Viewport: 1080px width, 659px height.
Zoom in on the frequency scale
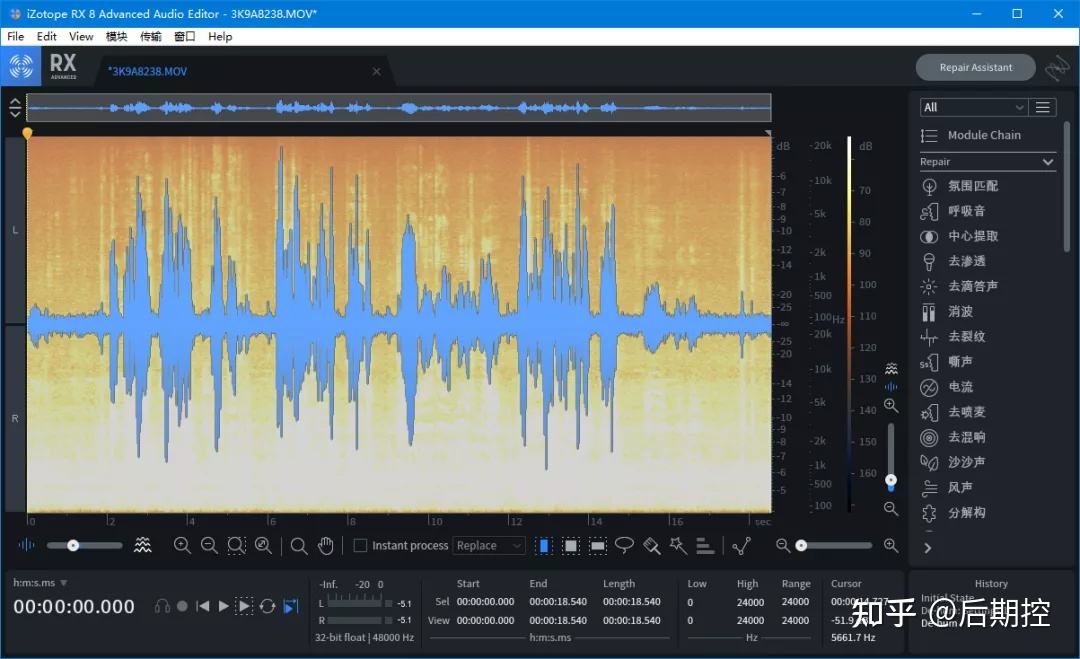(891, 406)
